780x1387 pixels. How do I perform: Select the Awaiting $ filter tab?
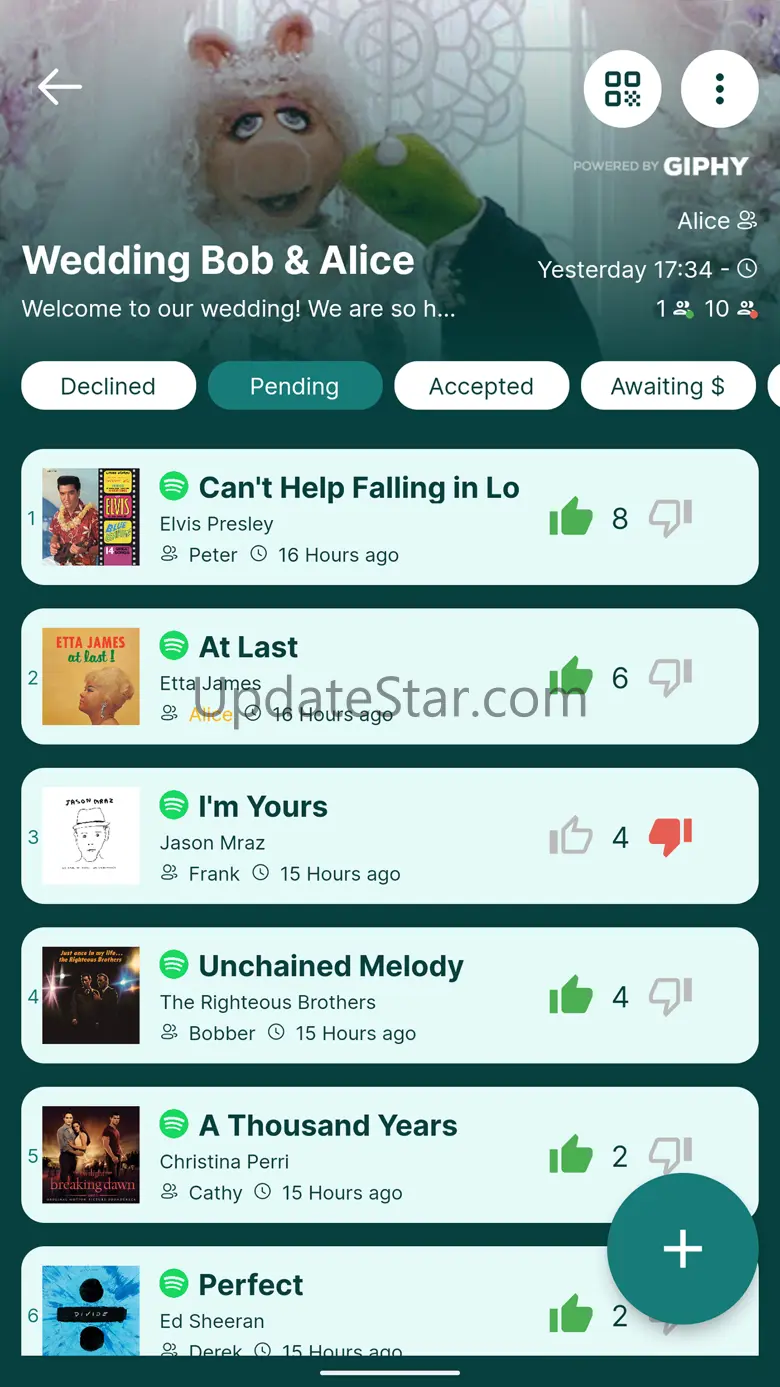coord(668,386)
